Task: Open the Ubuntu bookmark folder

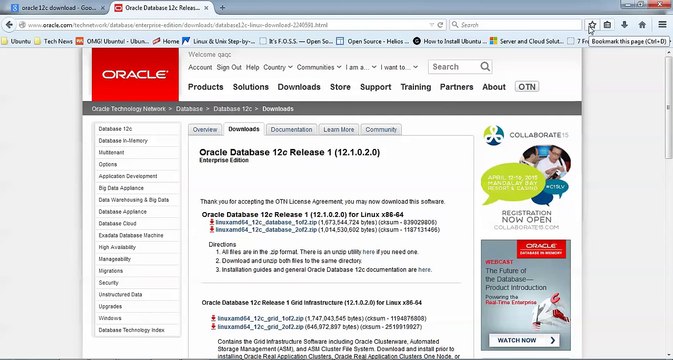Action: coord(16,41)
